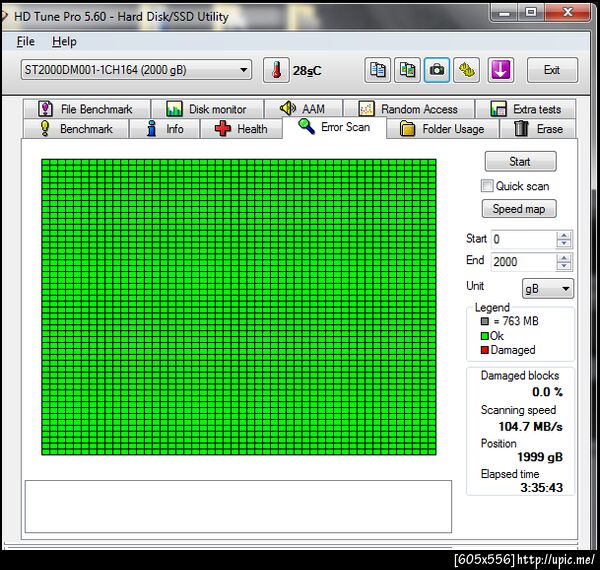Close the HD Tune Pro window

[567, 13]
